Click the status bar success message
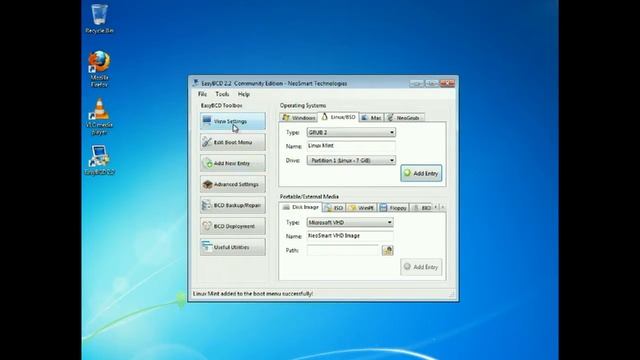Screen dimensions: 640x360 coord(253,293)
